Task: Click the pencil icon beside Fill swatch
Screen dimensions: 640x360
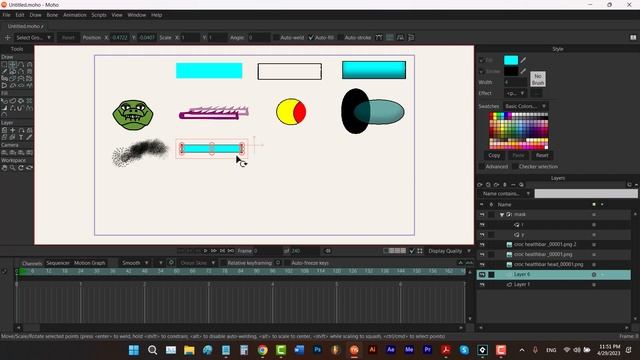Action: click(523, 60)
